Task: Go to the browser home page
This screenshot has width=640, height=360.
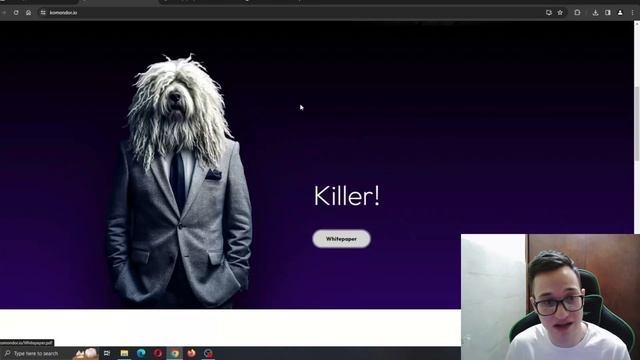Action: (28, 13)
